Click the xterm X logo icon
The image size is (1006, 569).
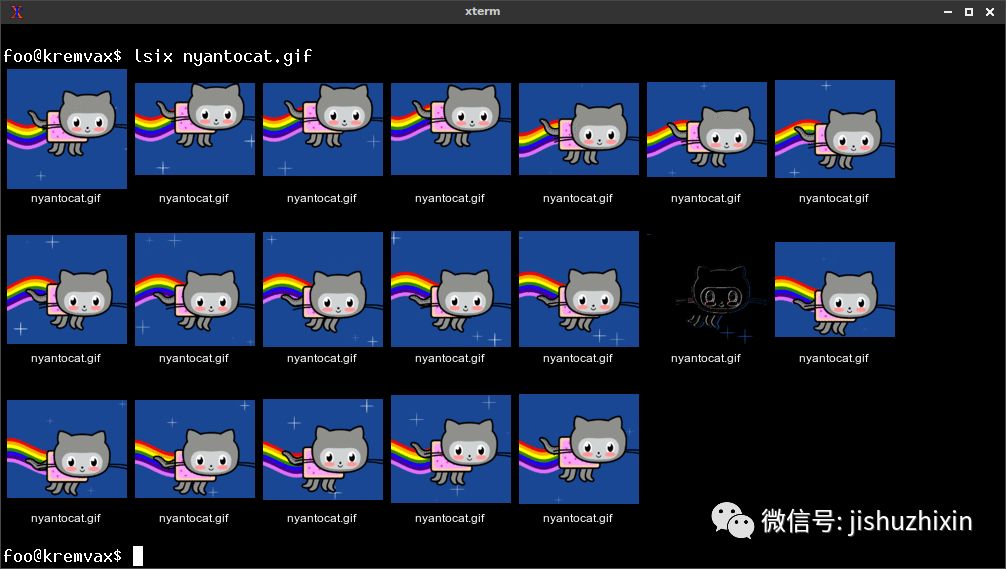(x=17, y=12)
